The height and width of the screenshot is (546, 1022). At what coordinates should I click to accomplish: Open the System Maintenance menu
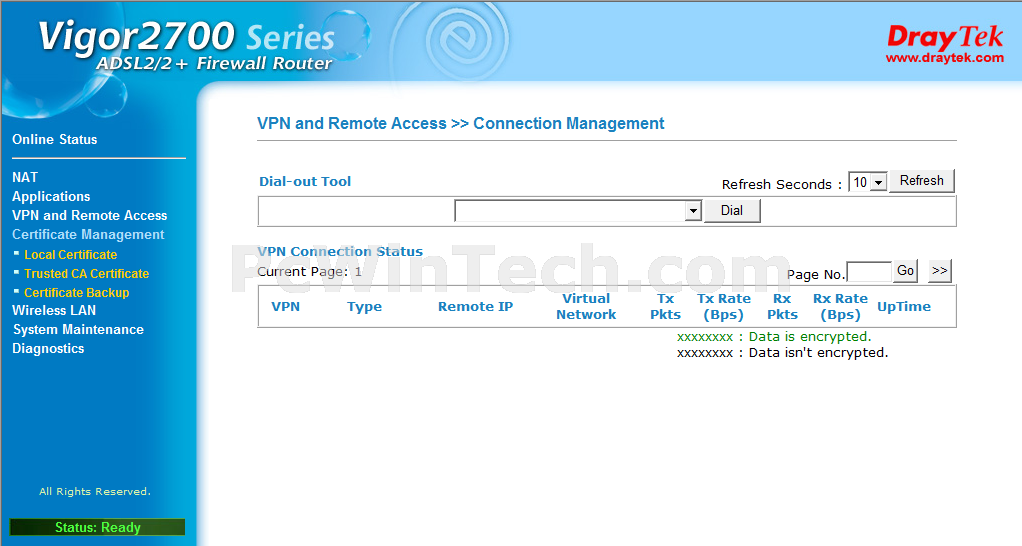tap(78, 330)
